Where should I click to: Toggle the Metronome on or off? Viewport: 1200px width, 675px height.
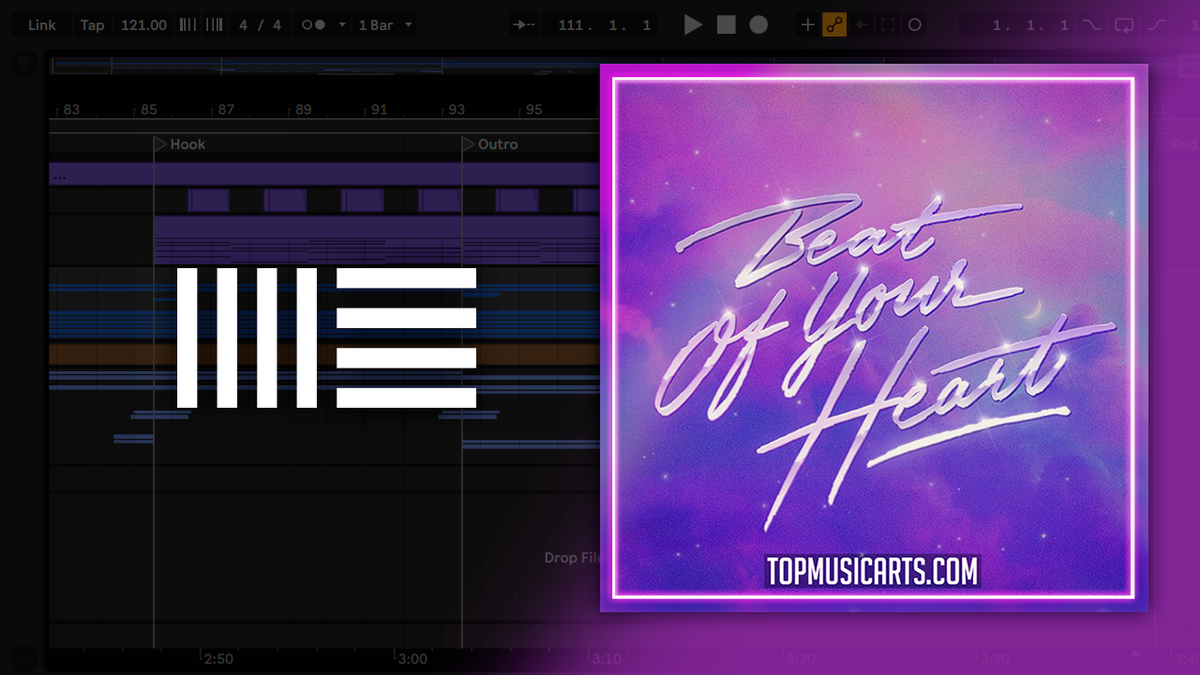click(313, 25)
